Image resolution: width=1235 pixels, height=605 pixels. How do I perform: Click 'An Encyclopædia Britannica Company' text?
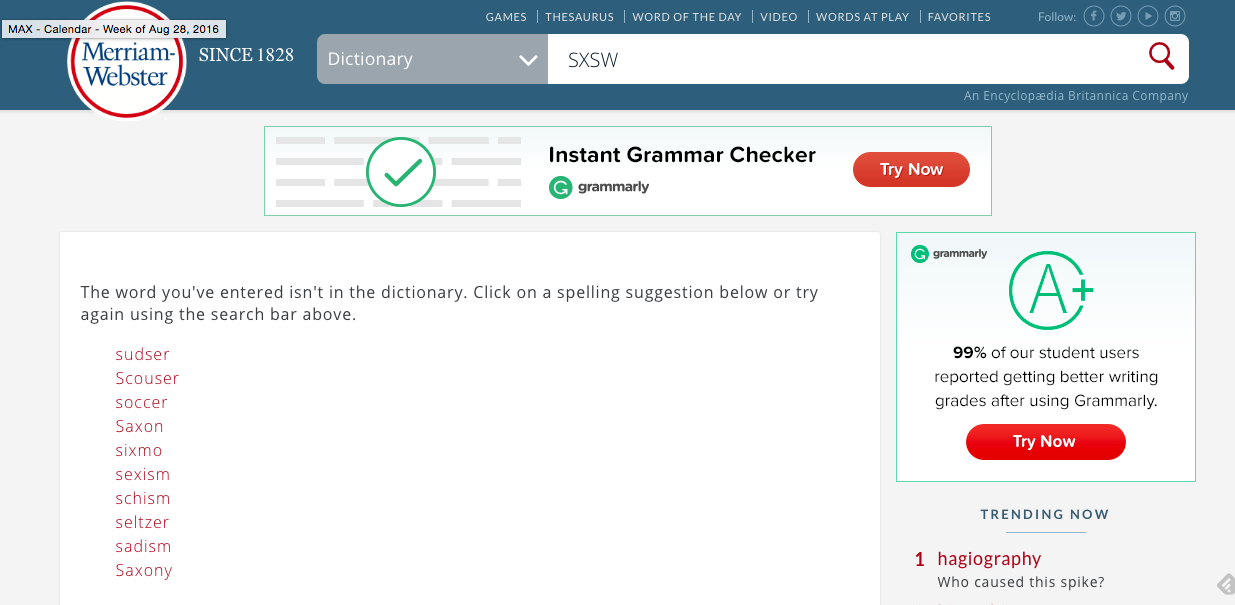pyautogui.click(x=1076, y=96)
